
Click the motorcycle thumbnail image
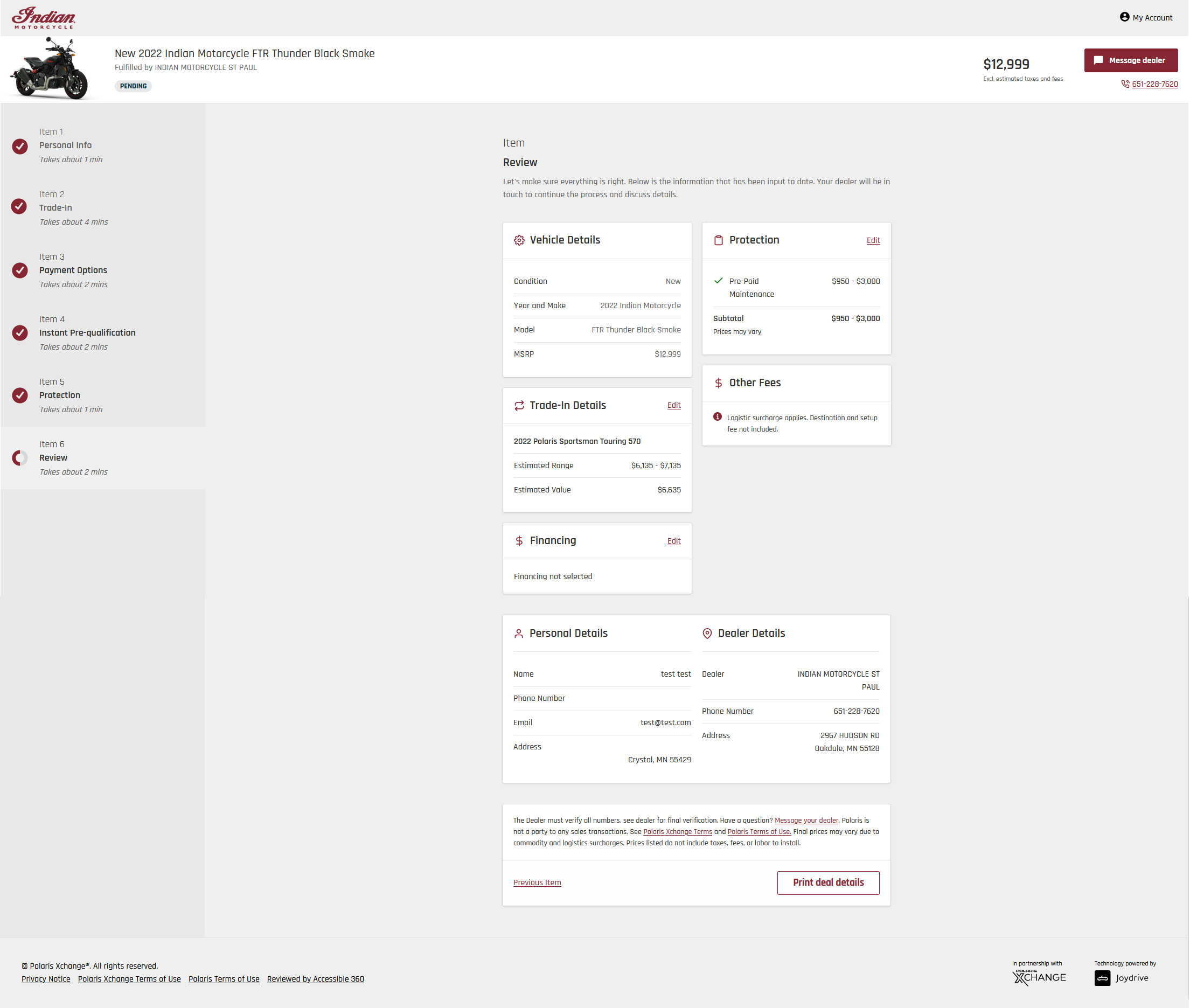coord(51,68)
